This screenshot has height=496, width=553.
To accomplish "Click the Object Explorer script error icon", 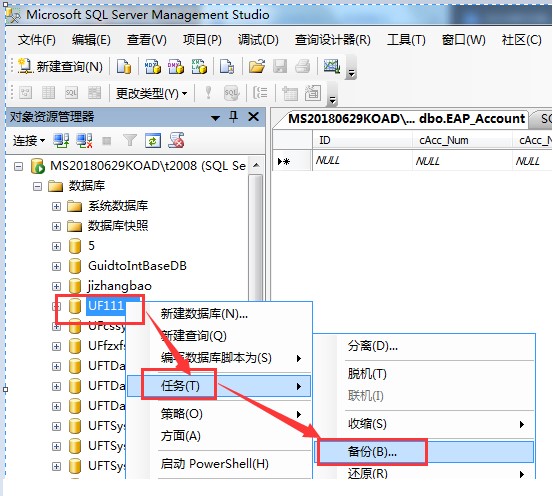I will coord(176,140).
